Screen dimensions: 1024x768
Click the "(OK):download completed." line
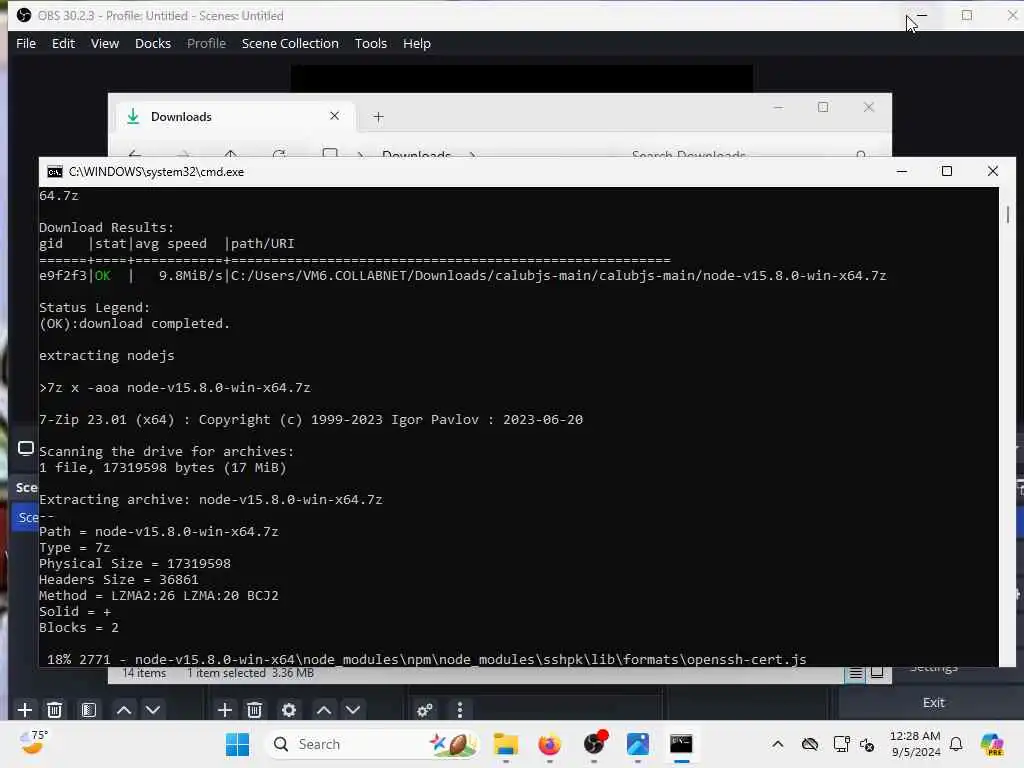(135, 323)
